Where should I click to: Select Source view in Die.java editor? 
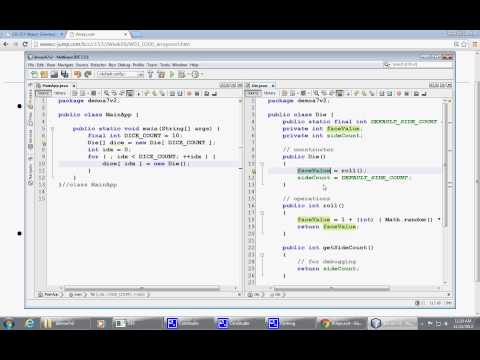point(253,93)
